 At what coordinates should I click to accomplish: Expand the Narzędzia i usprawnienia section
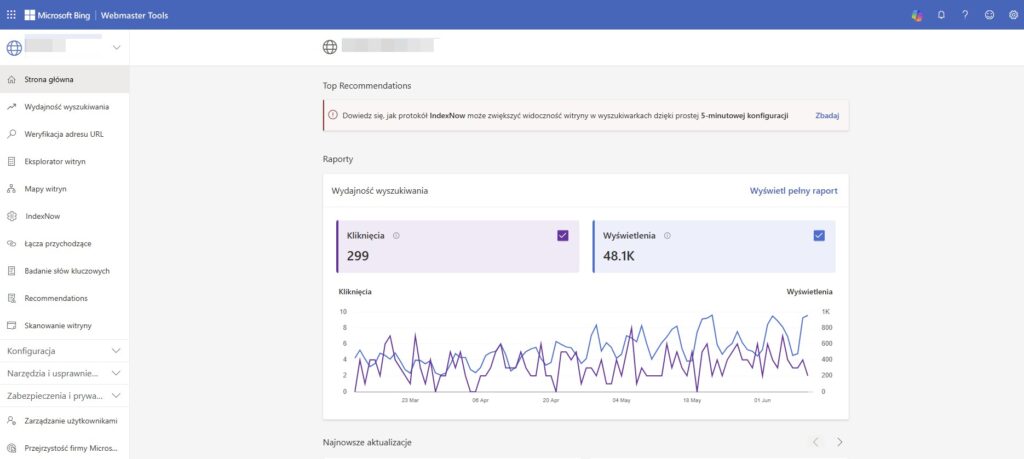(65, 373)
